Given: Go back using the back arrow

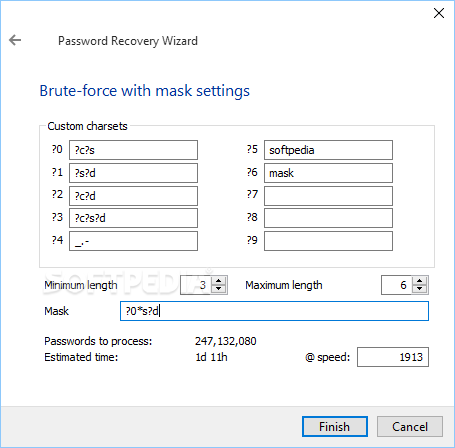Looking at the screenshot, I should (15, 40).
